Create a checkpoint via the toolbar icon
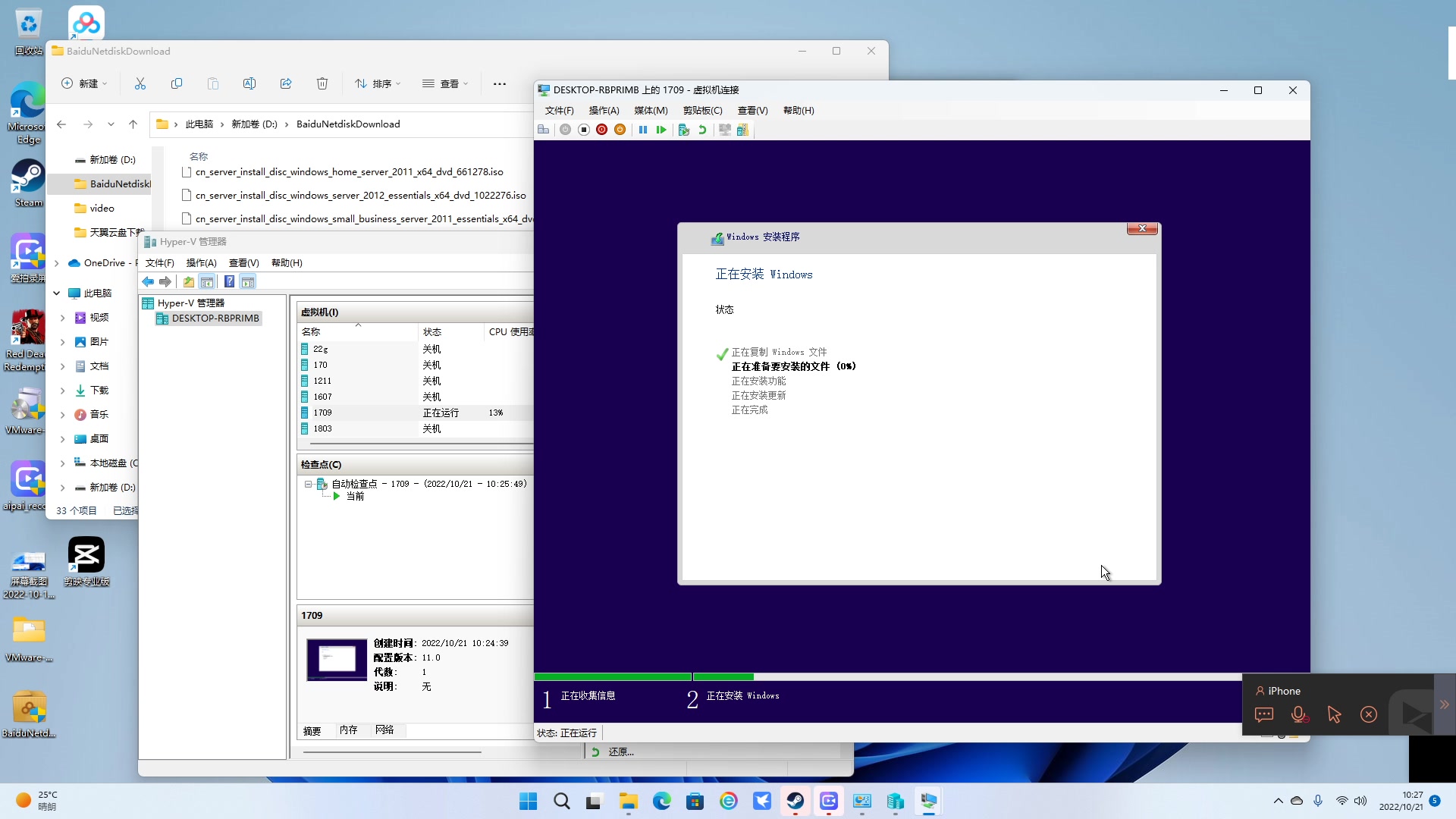Screen dimensions: 1456x819 click(684, 130)
